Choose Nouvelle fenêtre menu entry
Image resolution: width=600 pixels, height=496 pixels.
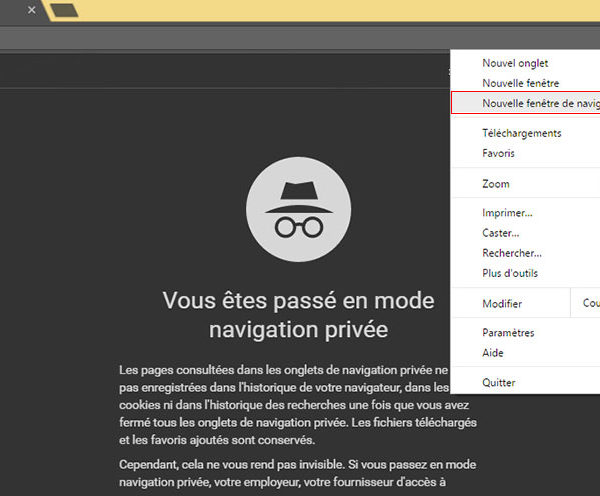click(x=520, y=83)
